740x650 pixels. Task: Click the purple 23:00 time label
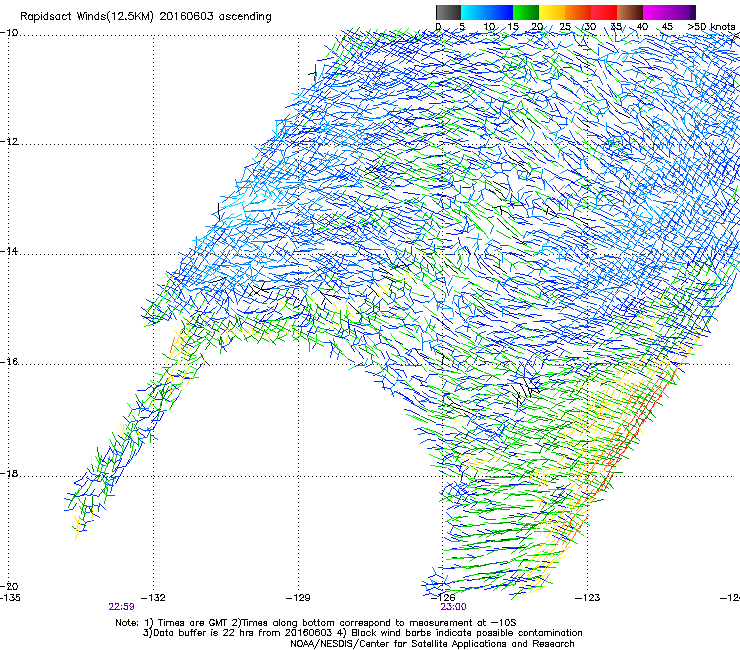(453, 607)
